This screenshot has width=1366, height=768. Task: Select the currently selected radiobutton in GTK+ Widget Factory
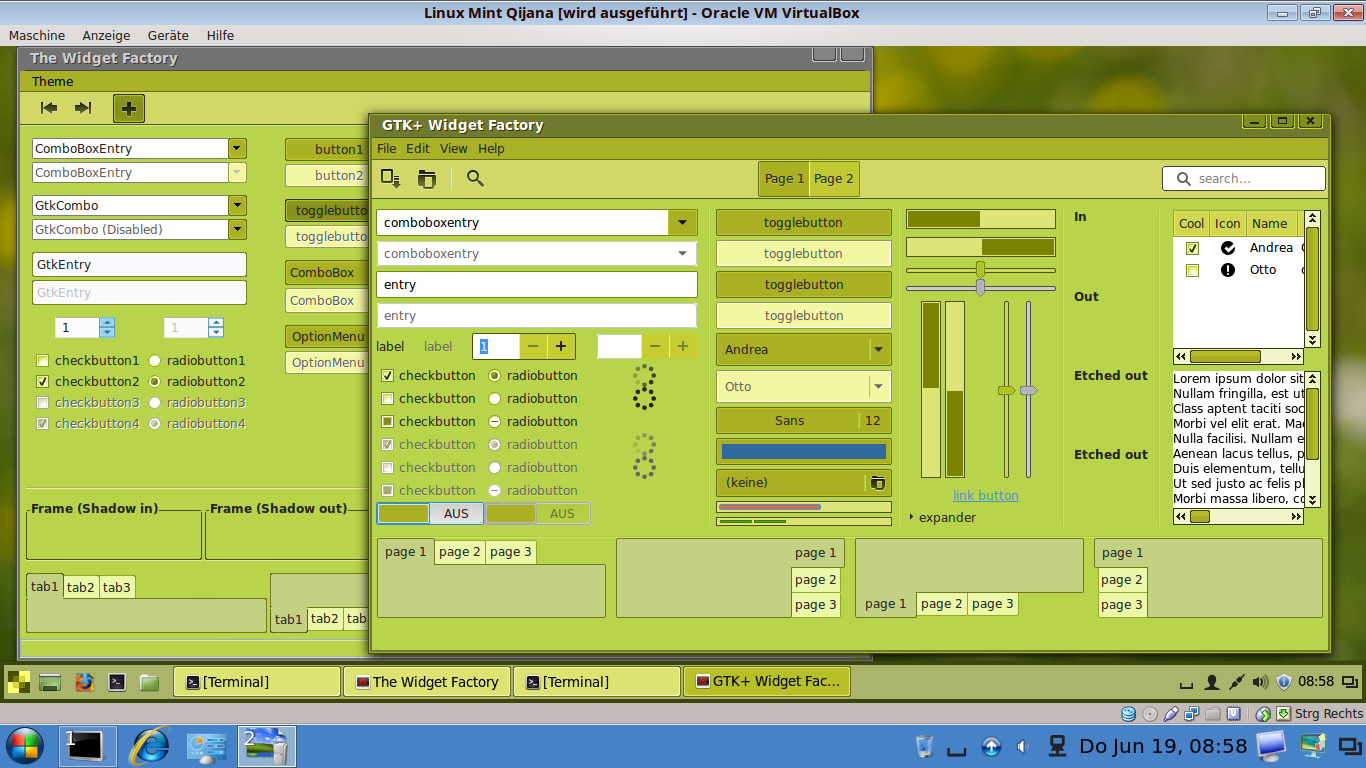click(494, 376)
